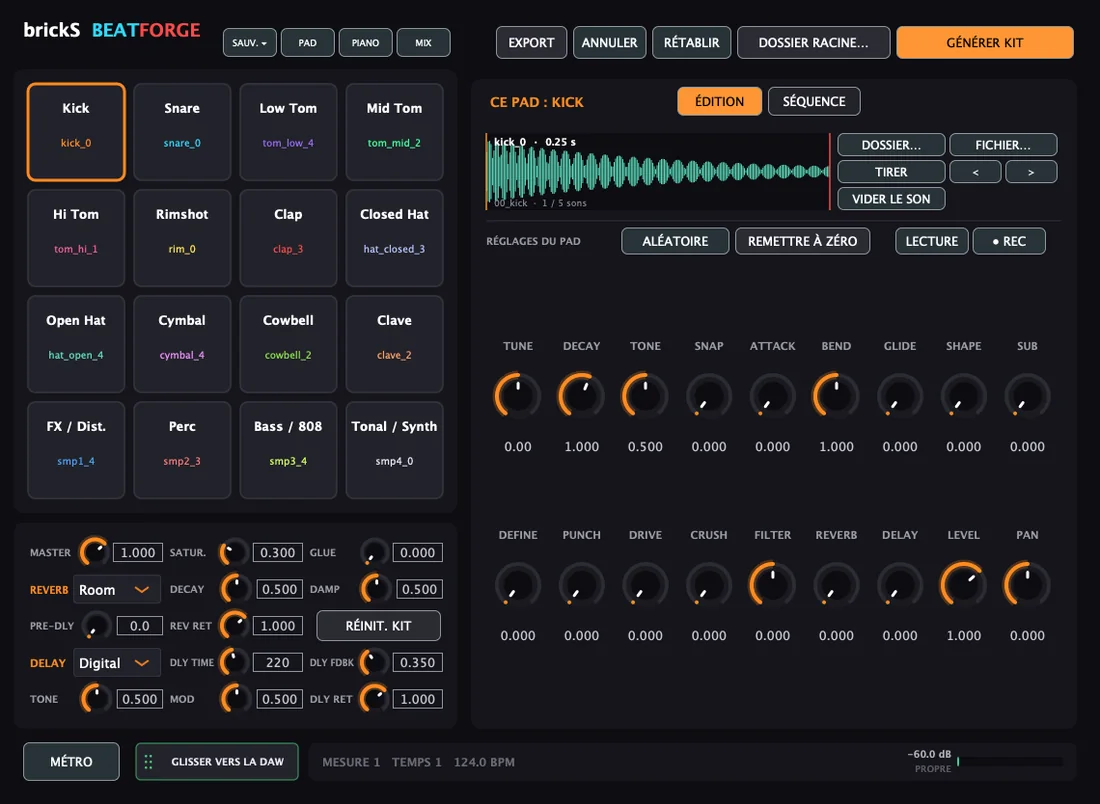This screenshot has width=1100, height=804.
Task: Click the GLUE knob
Action: click(375, 552)
